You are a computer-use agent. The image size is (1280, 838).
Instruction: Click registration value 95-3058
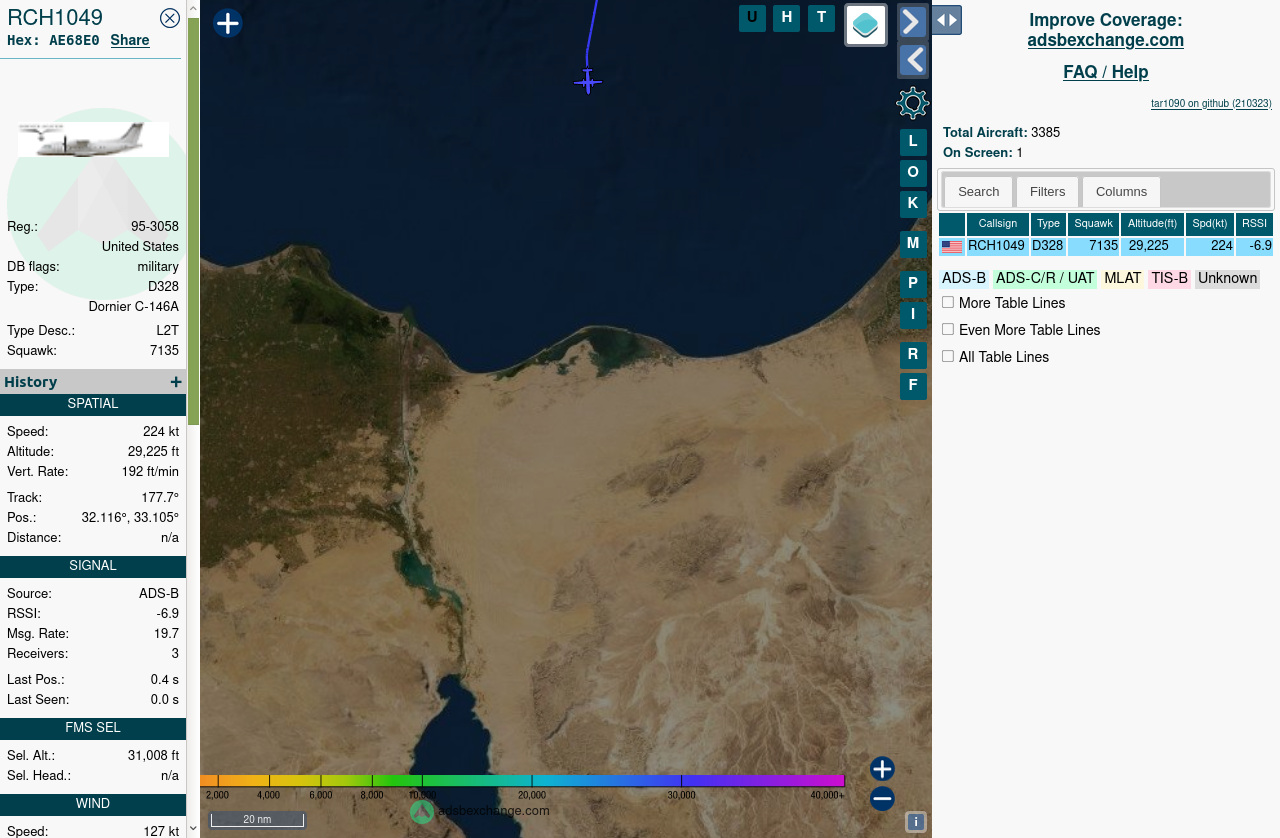(155, 227)
